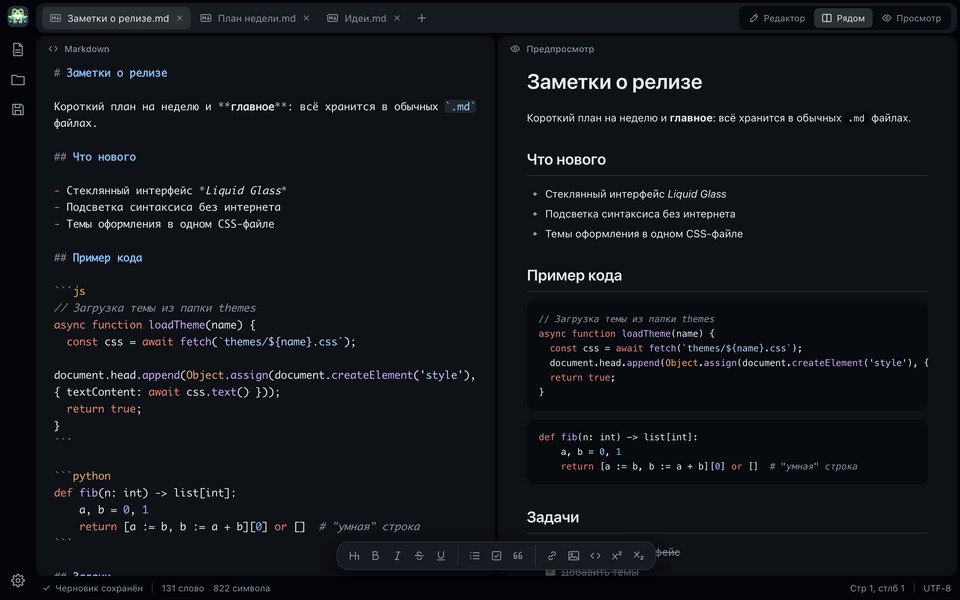Click the Черновик сохранён status entry
This screenshot has height=600, width=960.
pos(92,588)
